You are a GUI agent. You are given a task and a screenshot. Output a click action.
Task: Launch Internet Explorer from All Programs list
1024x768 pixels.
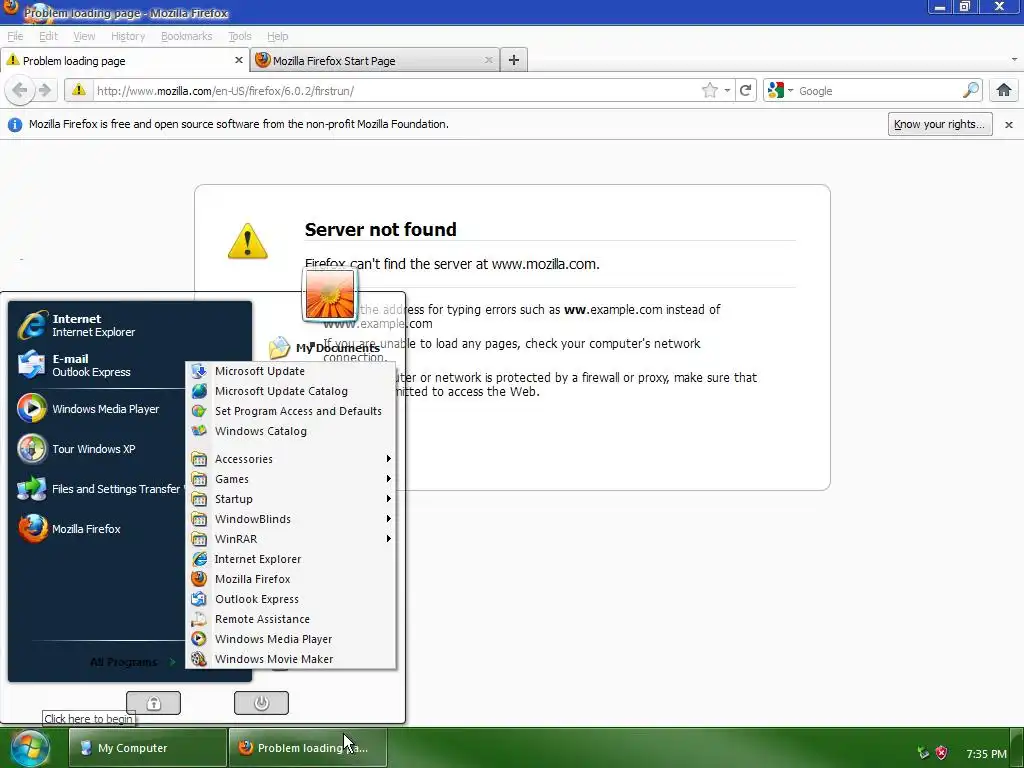click(291, 559)
